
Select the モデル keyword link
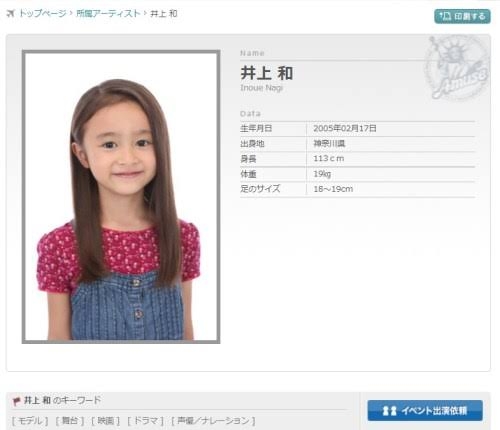30,421
